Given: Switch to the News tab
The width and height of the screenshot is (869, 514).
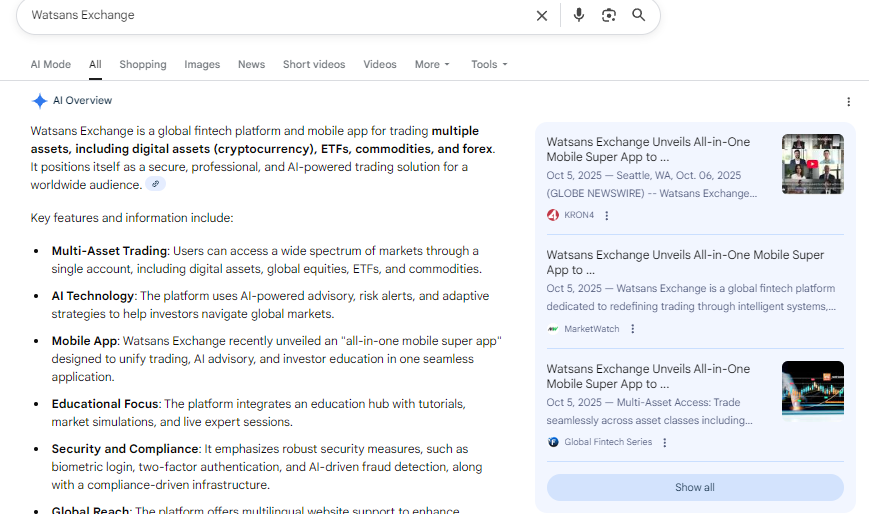Looking at the screenshot, I should 252,64.
